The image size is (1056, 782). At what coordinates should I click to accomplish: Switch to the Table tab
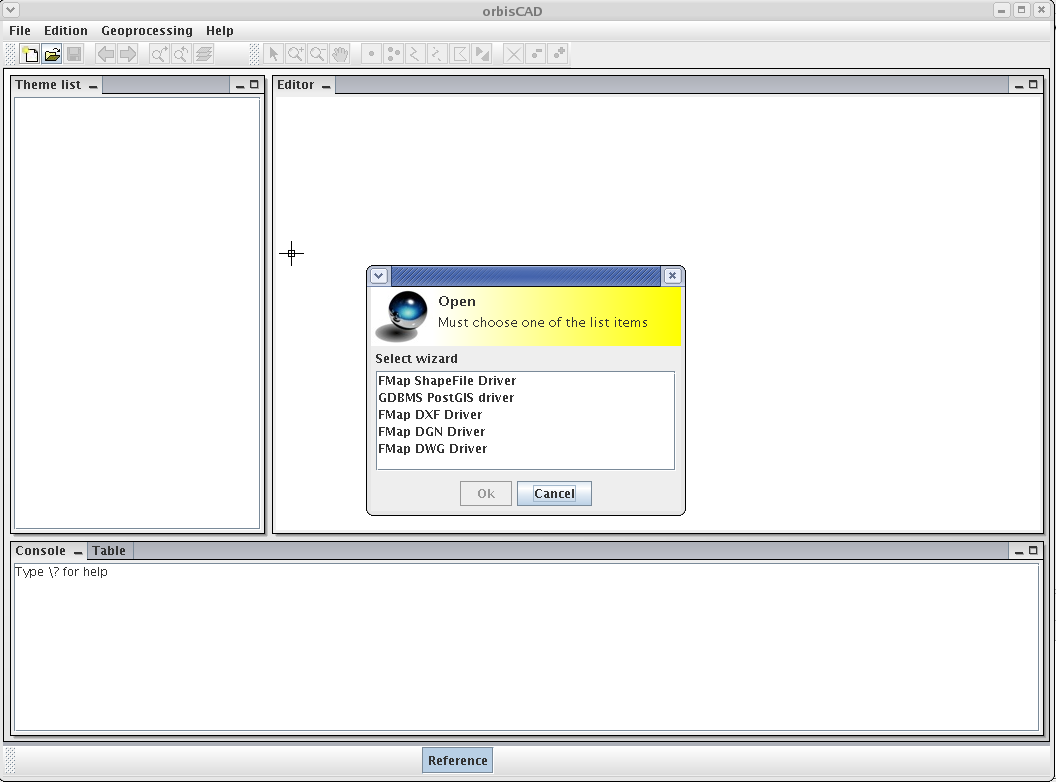[x=109, y=551]
